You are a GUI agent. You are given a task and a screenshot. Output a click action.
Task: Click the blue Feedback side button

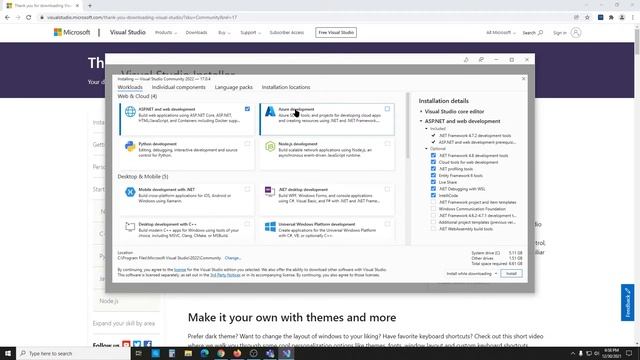tap(627, 302)
